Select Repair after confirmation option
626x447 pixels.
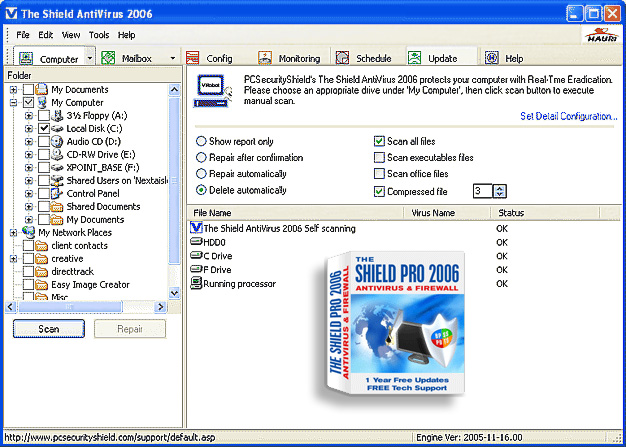click(x=201, y=158)
